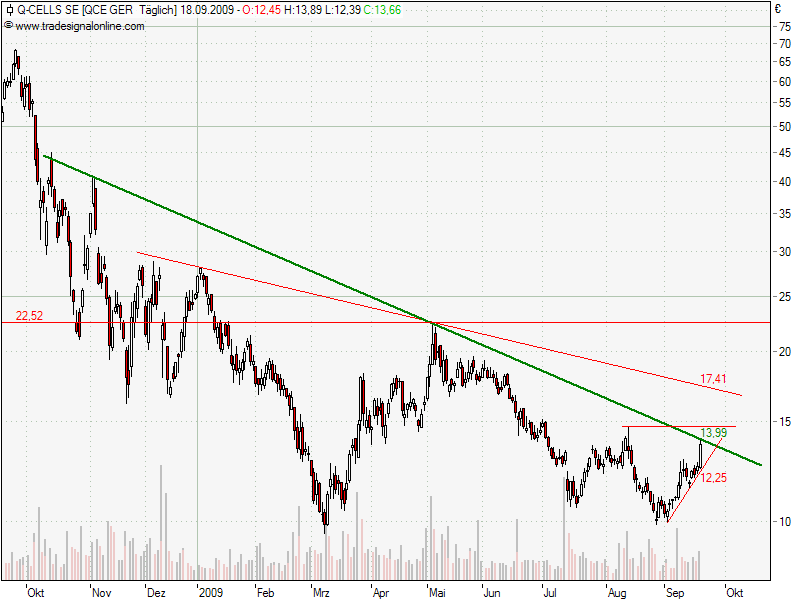Image resolution: width=800 pixels, height=600 pixels.
Task: Open the www.tradesignalonline.com link
Action: pyautogui.click(x=79, y=25)
